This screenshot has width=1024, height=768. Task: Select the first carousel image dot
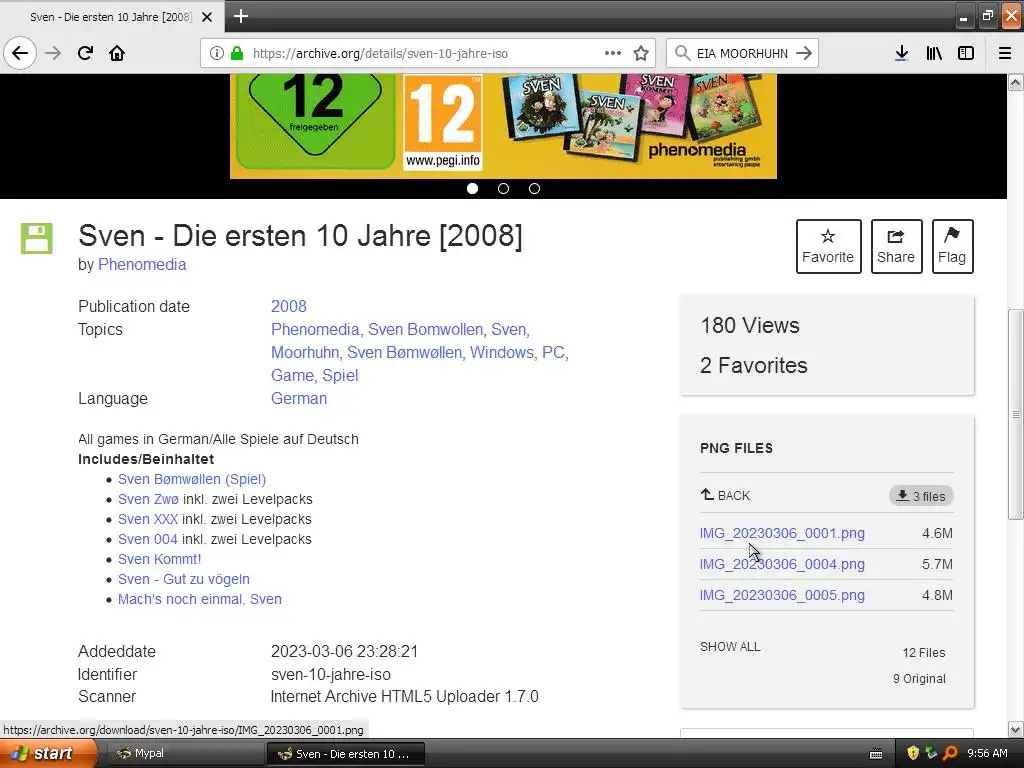[x=472, y=189]
